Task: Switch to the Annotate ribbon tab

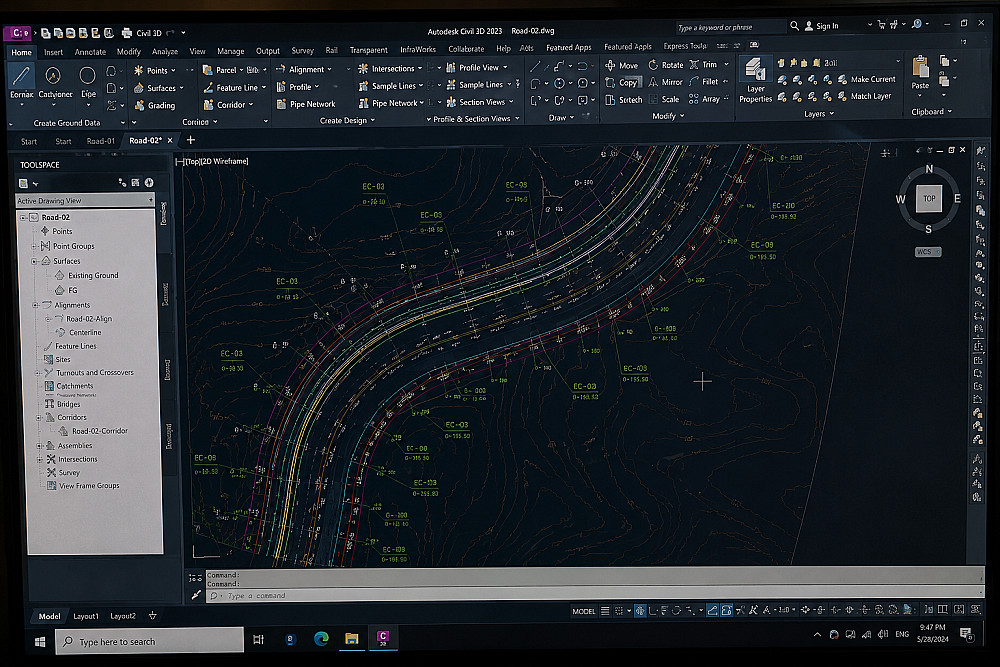Action: pyautogui.click(x=90, y=52)
